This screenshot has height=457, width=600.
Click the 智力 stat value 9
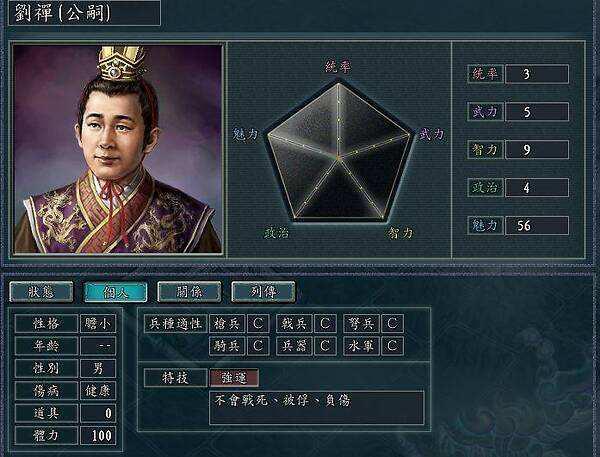pos(537,150)
